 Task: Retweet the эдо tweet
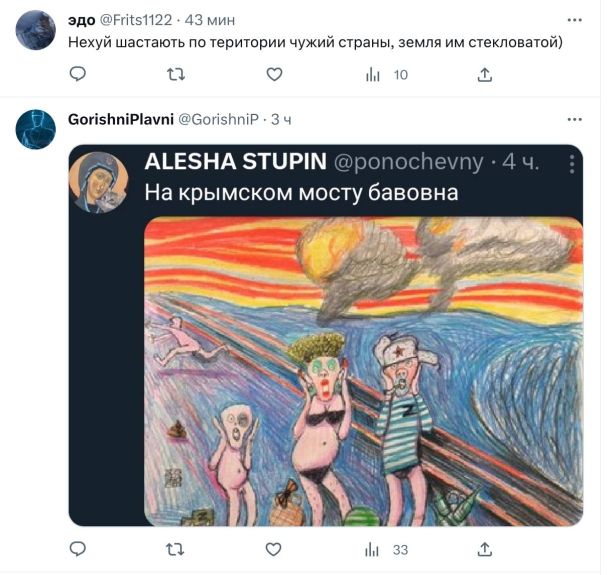[175, 74]
